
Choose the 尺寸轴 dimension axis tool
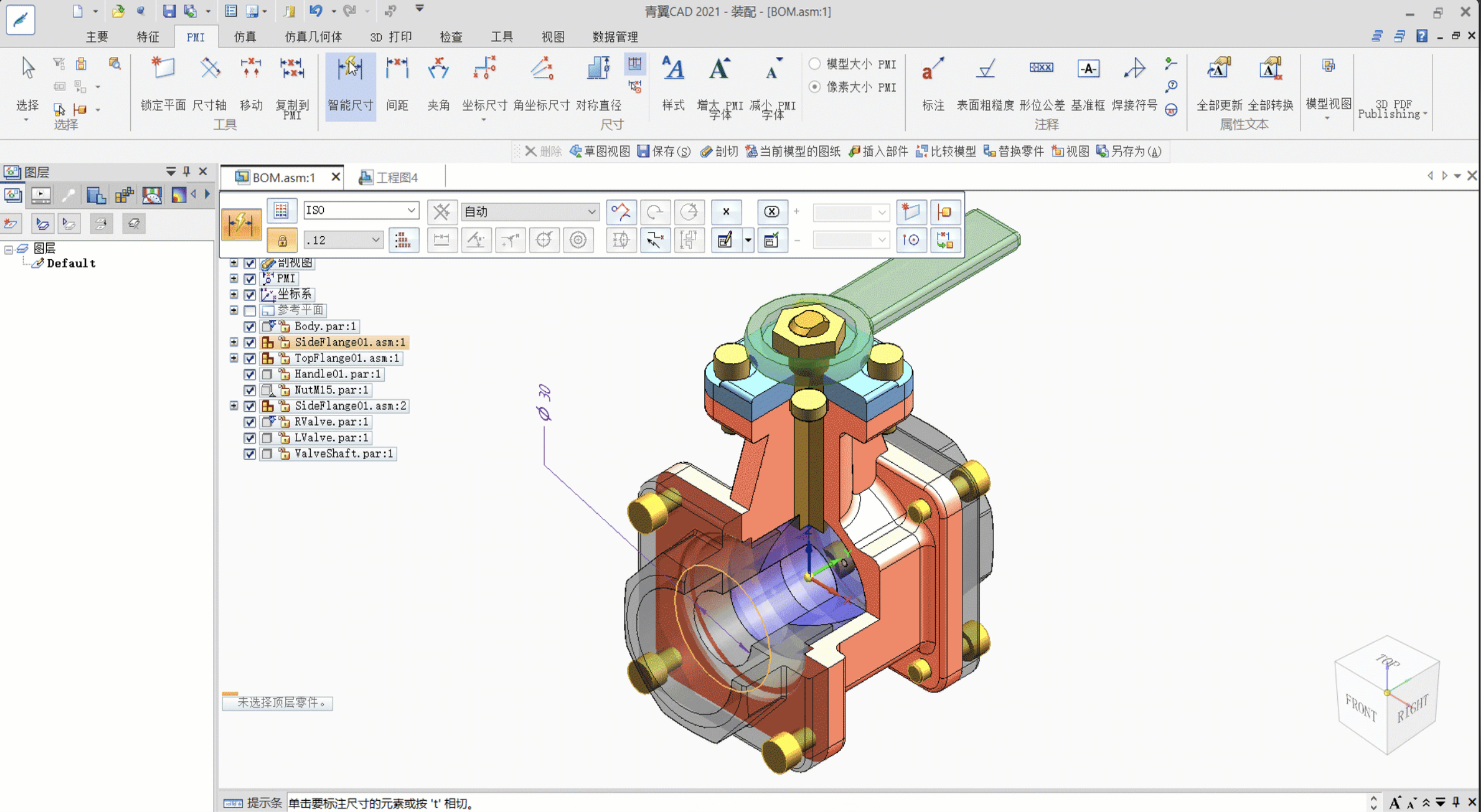210,85
